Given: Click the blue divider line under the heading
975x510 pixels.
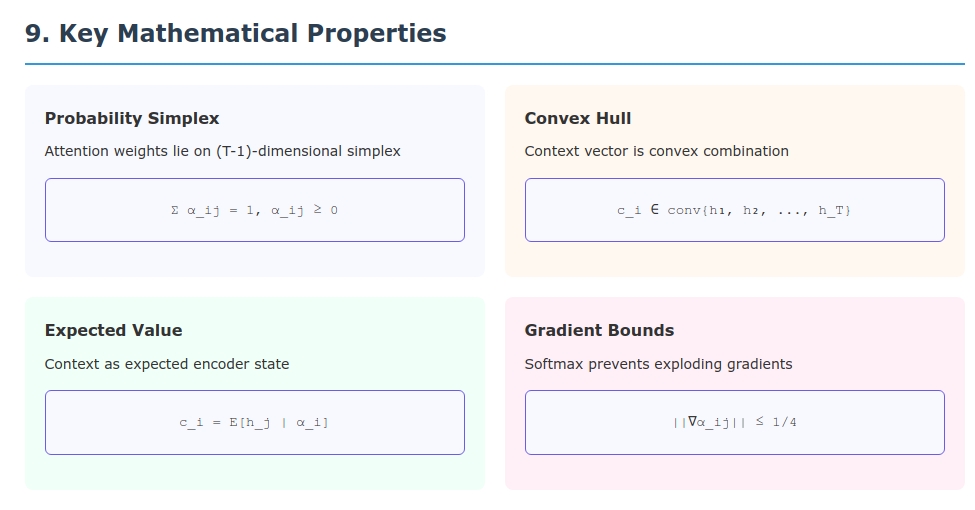Looking at the screenshot, I should 495,64.
